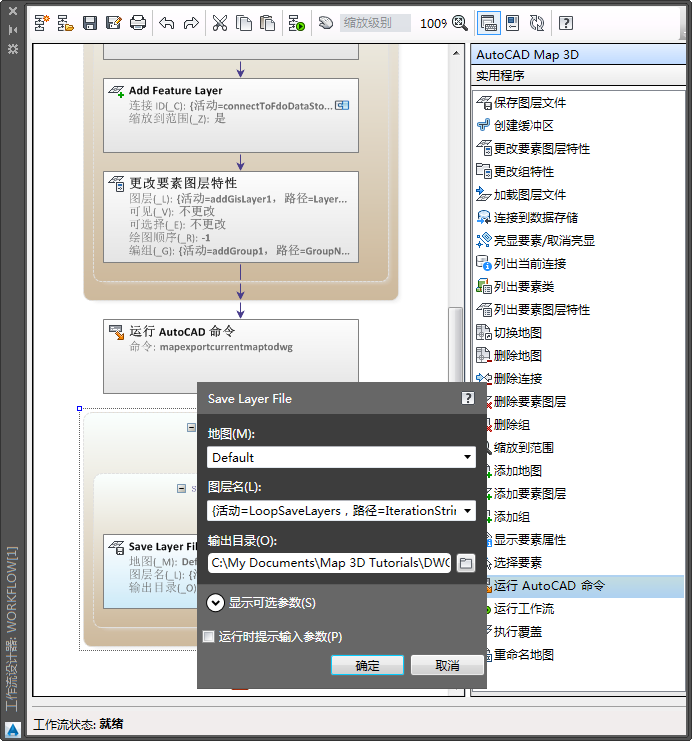Cut with the scissors icon

[x=220, y=23]
